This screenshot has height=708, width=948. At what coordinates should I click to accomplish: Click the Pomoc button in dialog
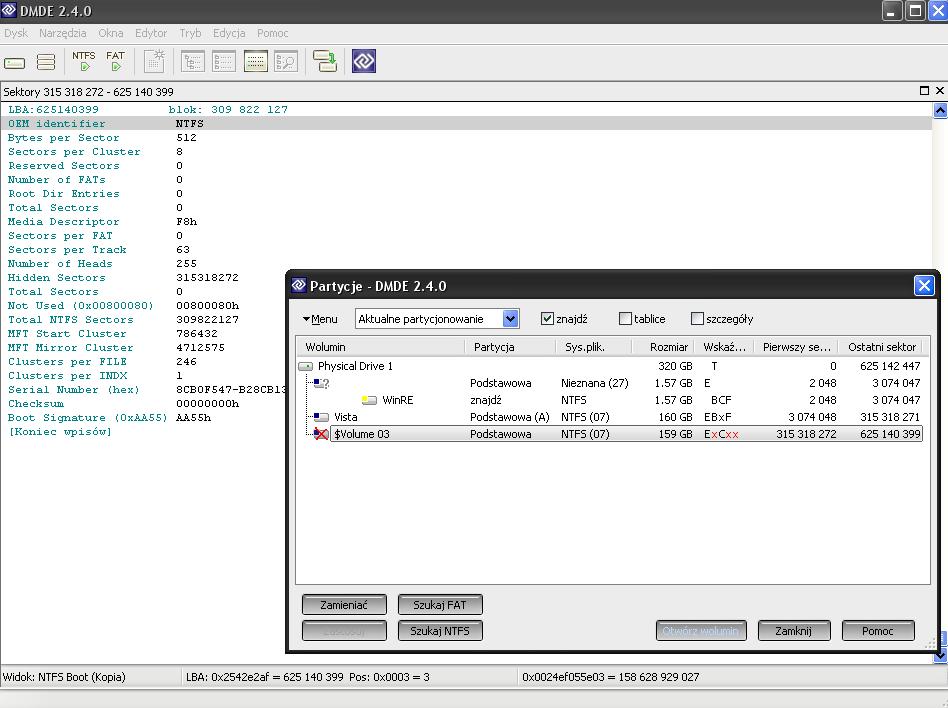tap(878, 631)
